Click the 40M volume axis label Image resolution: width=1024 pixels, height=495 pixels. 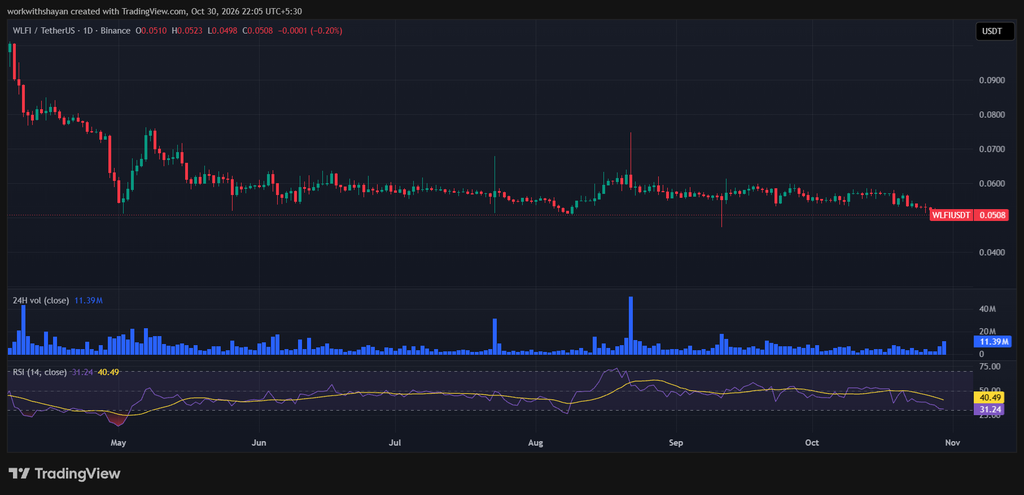pos(987,309)
